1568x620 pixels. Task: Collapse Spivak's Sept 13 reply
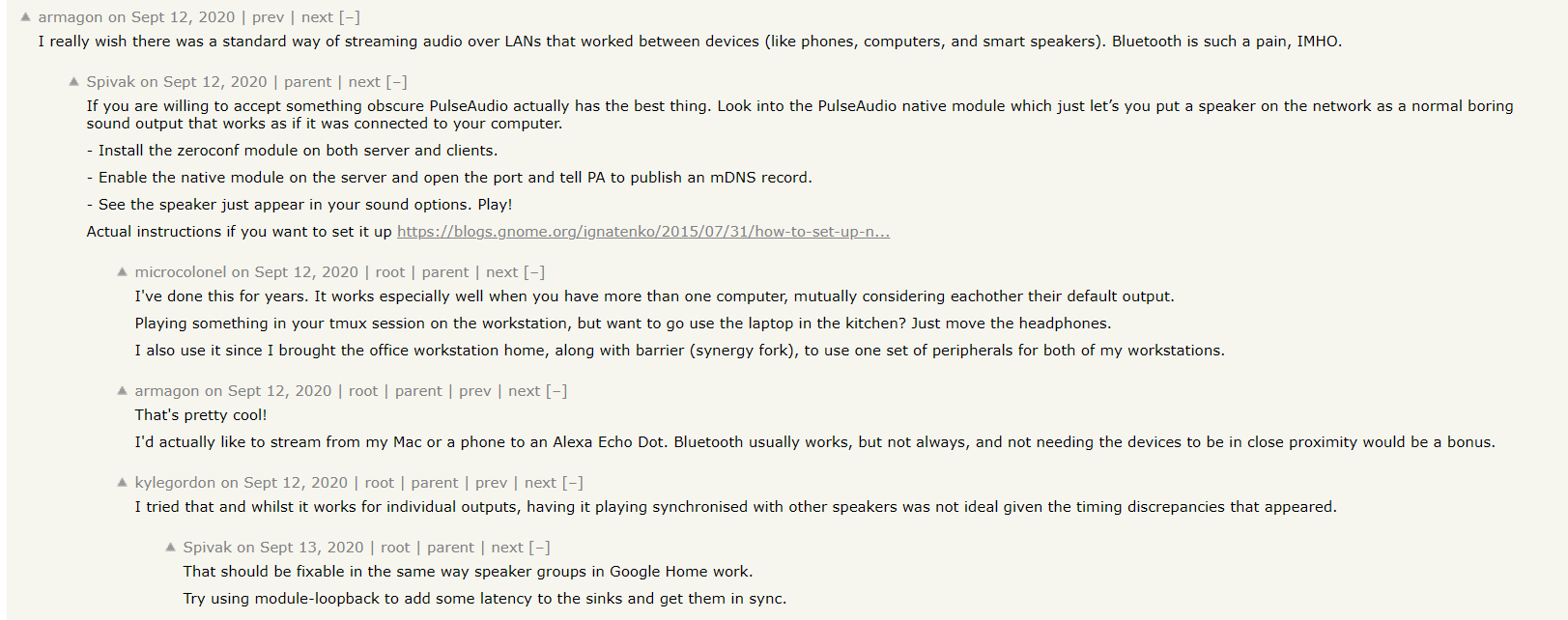(540, 548)
